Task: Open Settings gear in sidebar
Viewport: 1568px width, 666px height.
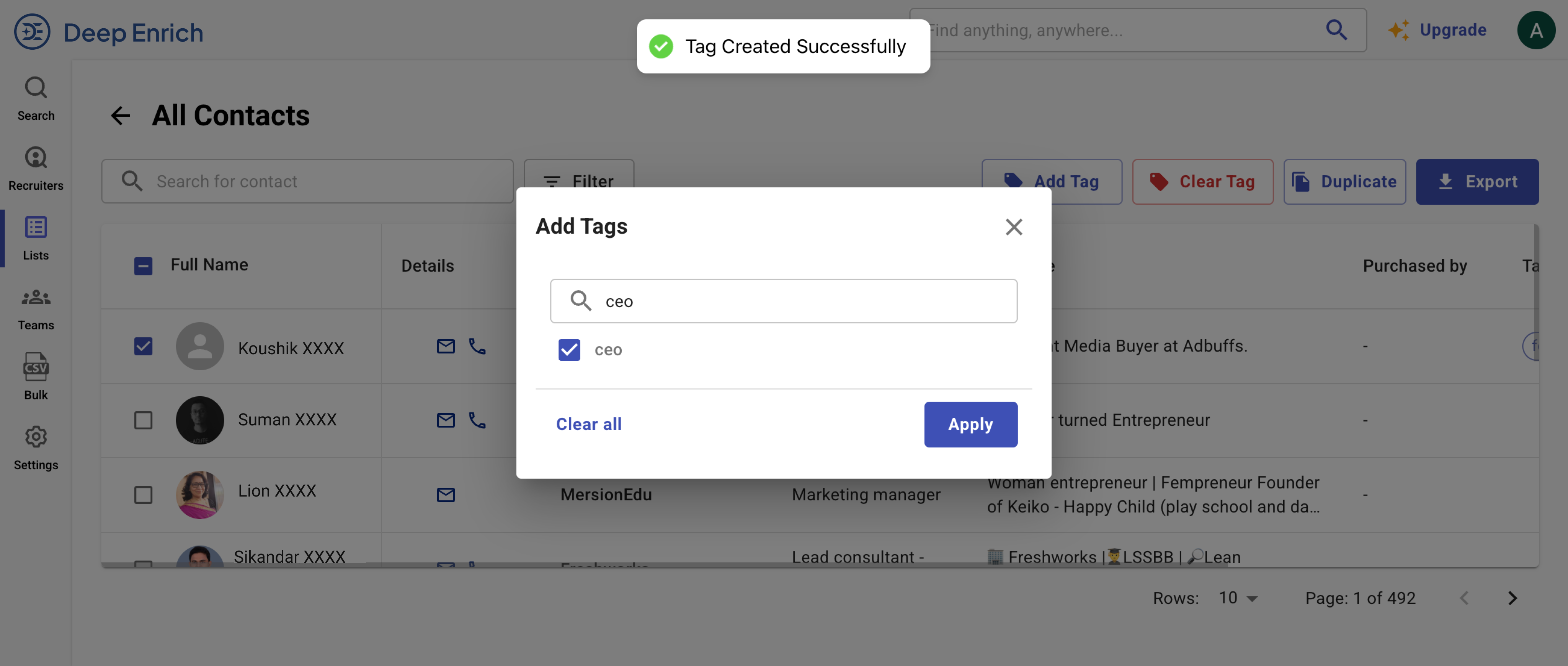Action: pos(35,447)
